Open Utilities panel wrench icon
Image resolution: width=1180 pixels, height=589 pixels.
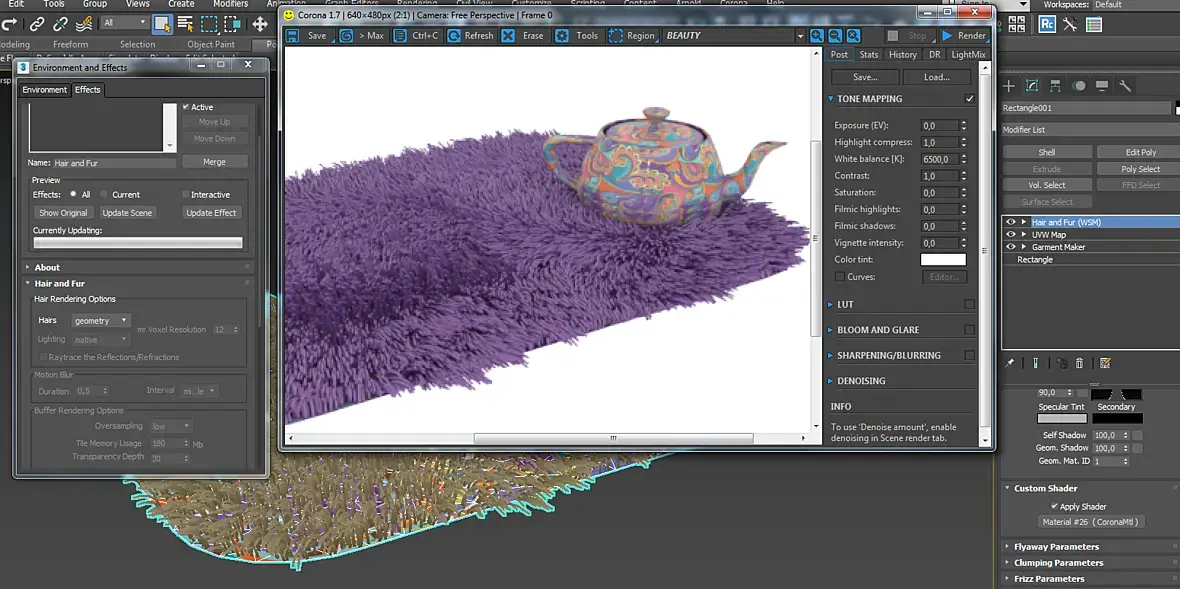click(x=1125, y=86)
